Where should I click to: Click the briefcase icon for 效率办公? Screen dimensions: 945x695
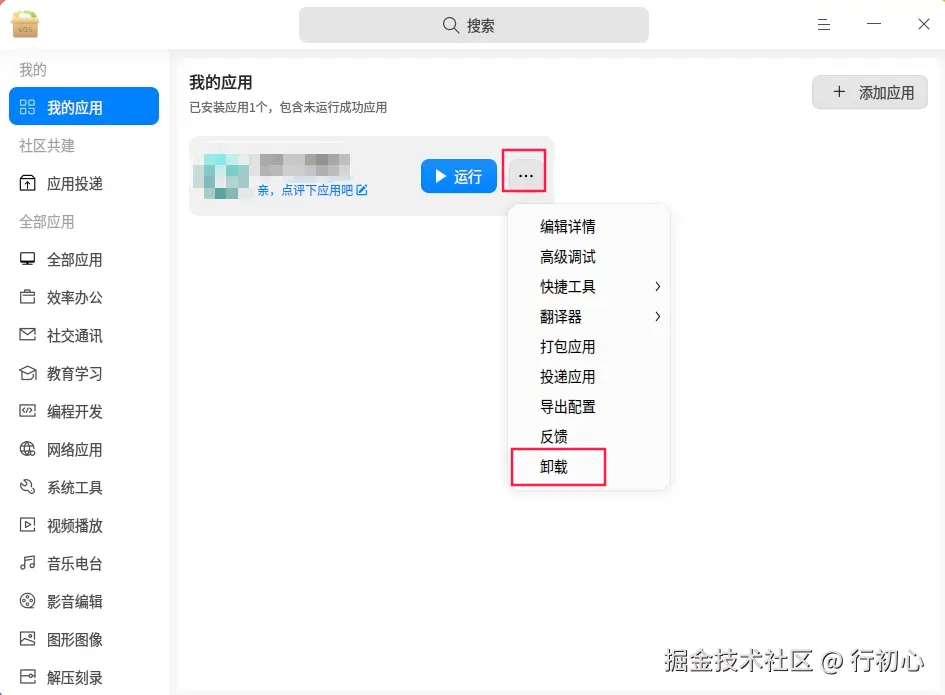pos(28,297)
